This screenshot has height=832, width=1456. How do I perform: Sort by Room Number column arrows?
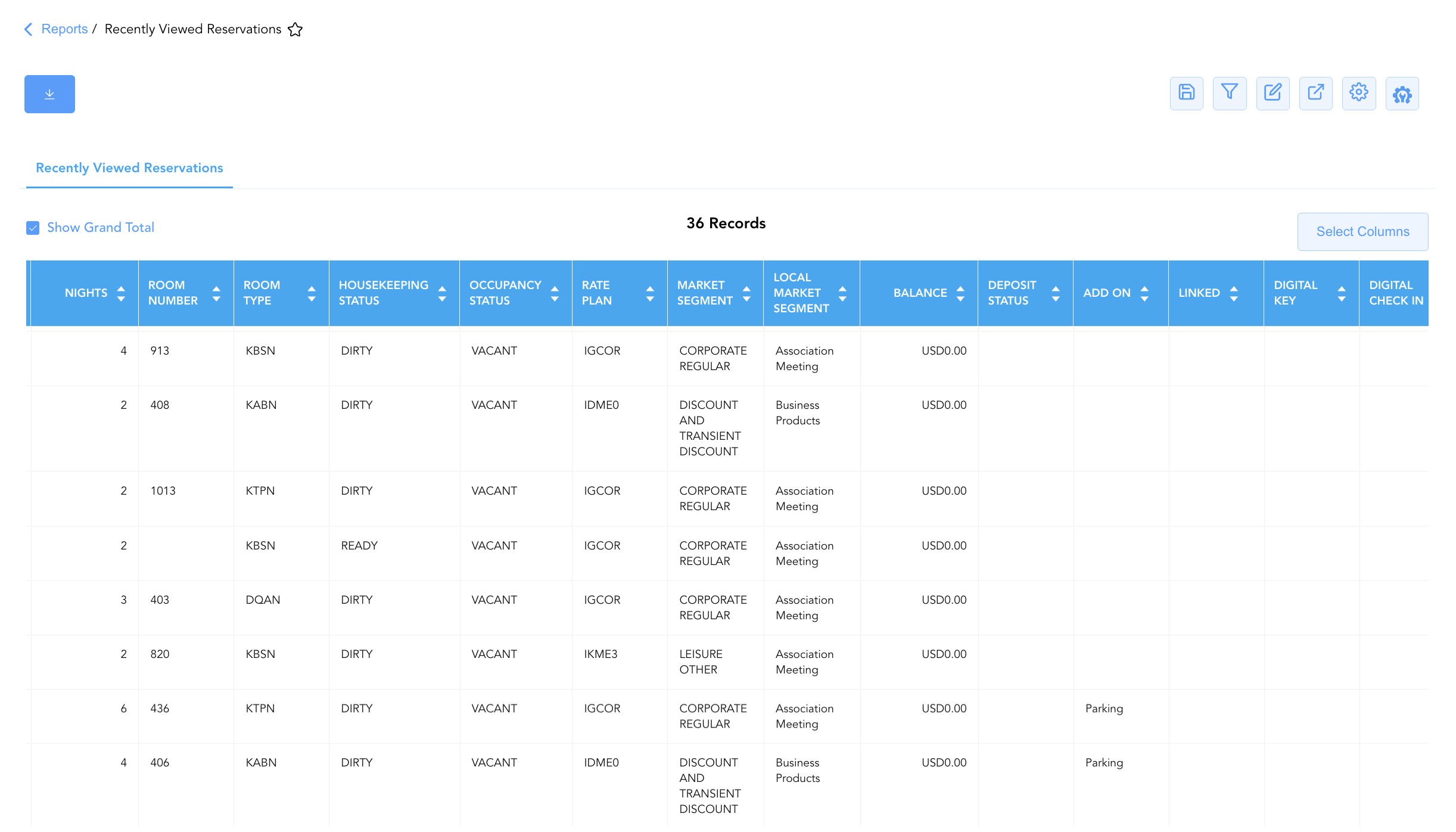pos(216,293)
